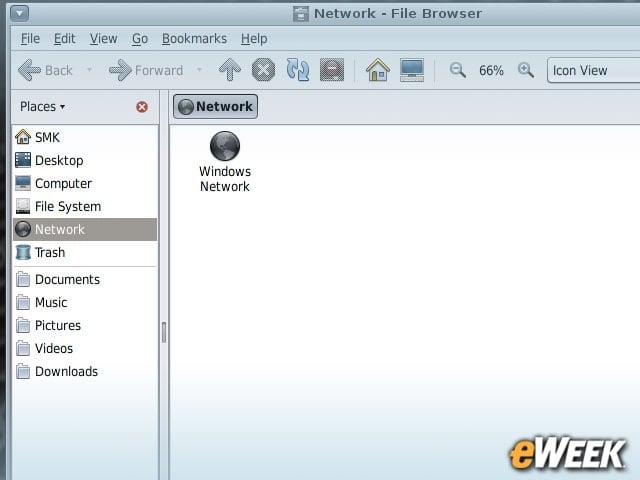Select Computer in Places sidebar

point(85,183)
